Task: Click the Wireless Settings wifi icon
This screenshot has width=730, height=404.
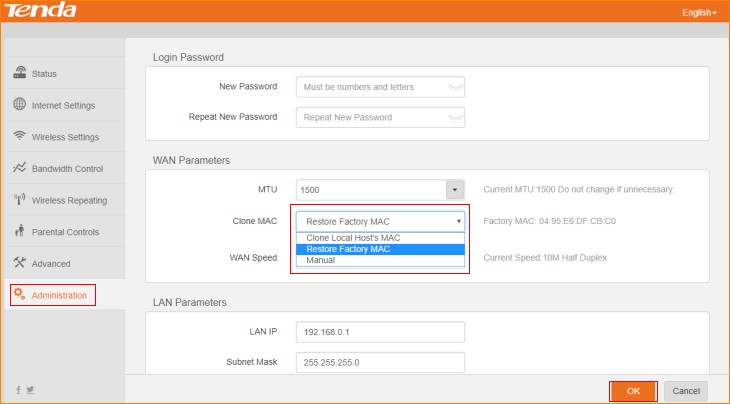Action: [20, 136]
